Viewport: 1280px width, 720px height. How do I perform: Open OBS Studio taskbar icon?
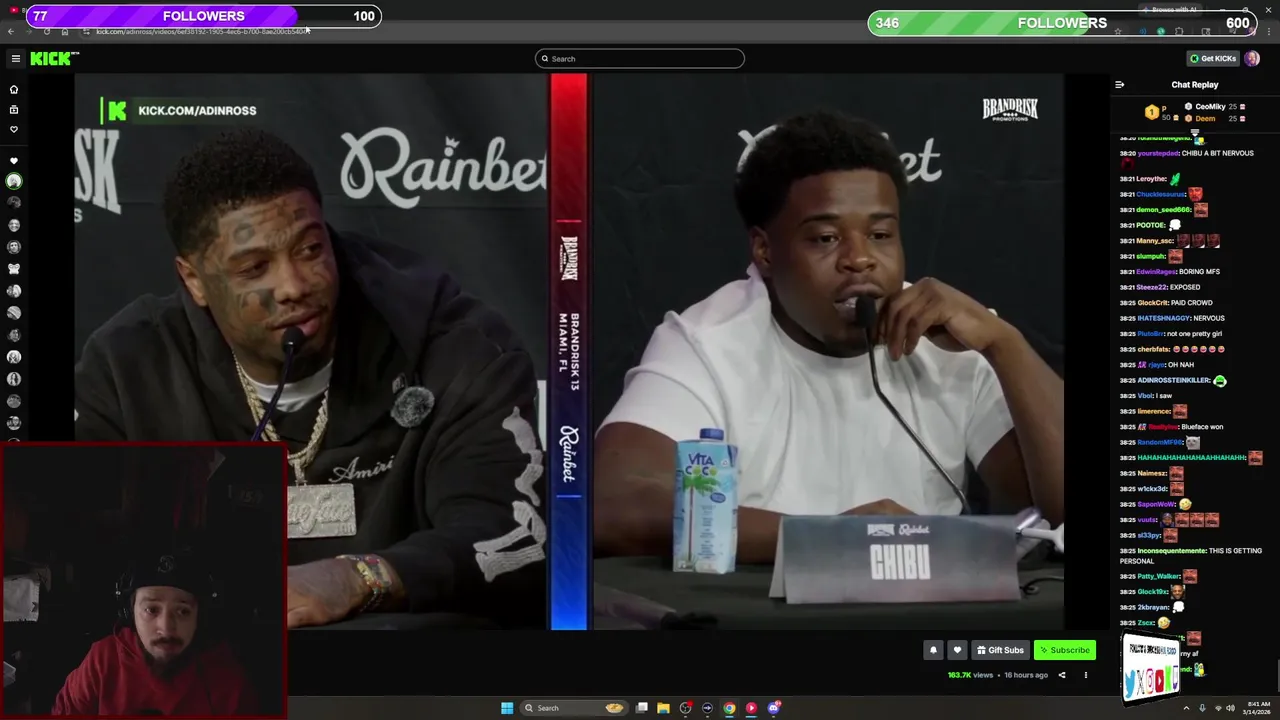pos(685,708)
